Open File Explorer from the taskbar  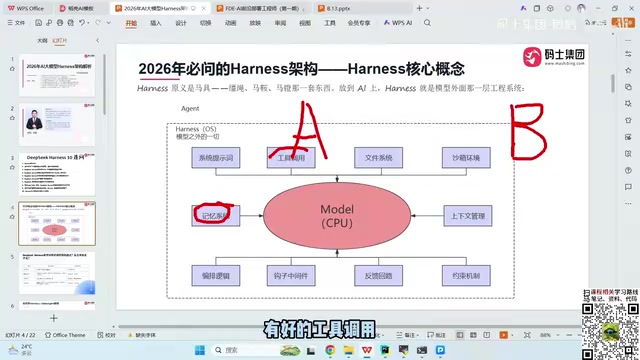[349, 350]
